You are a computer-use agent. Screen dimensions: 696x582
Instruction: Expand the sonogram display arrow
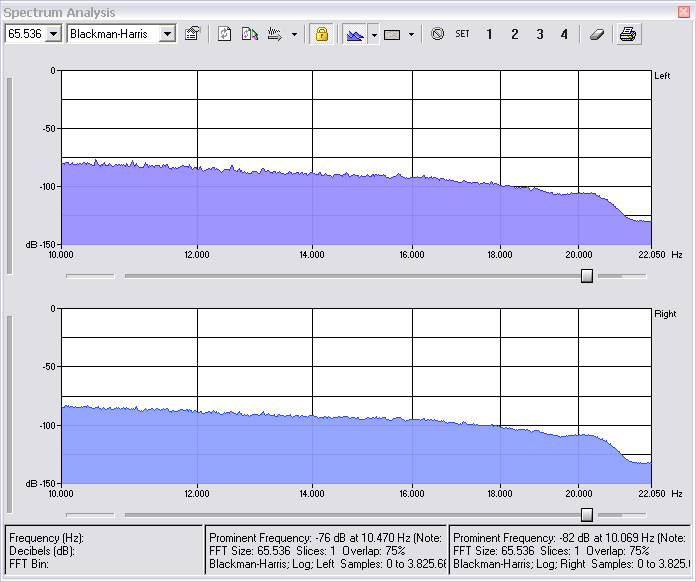click(411, 34)
